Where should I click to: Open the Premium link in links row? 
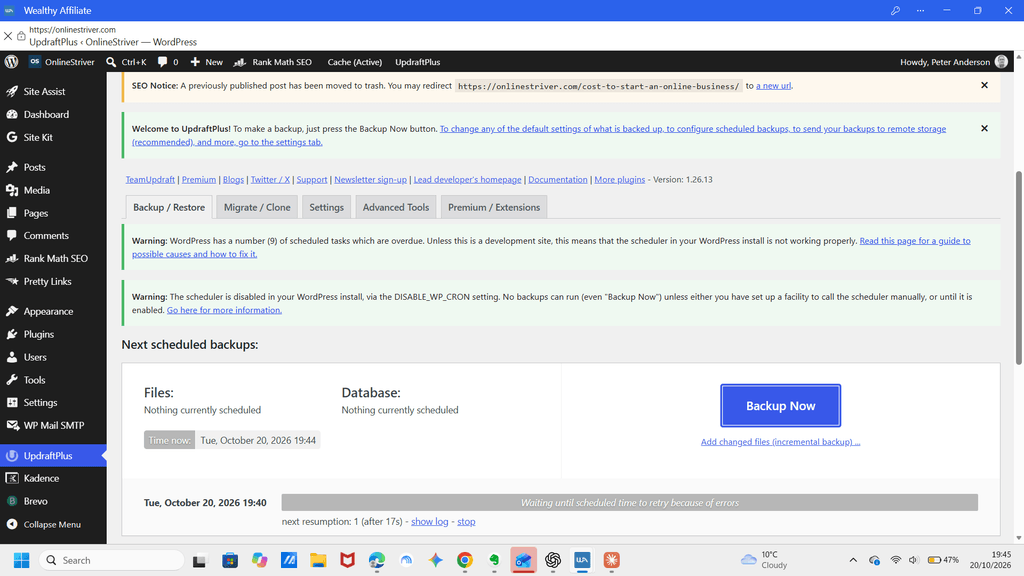coord(199,179)
